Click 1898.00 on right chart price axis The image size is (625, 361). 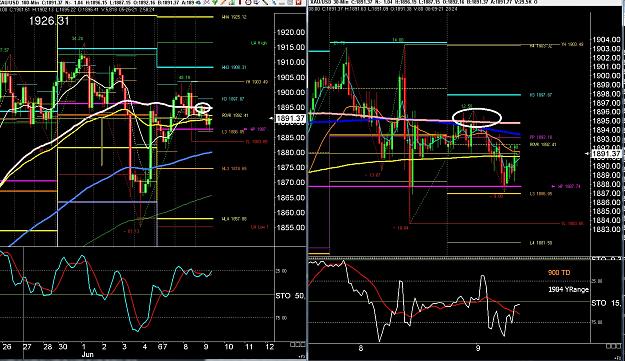[607, 94]
